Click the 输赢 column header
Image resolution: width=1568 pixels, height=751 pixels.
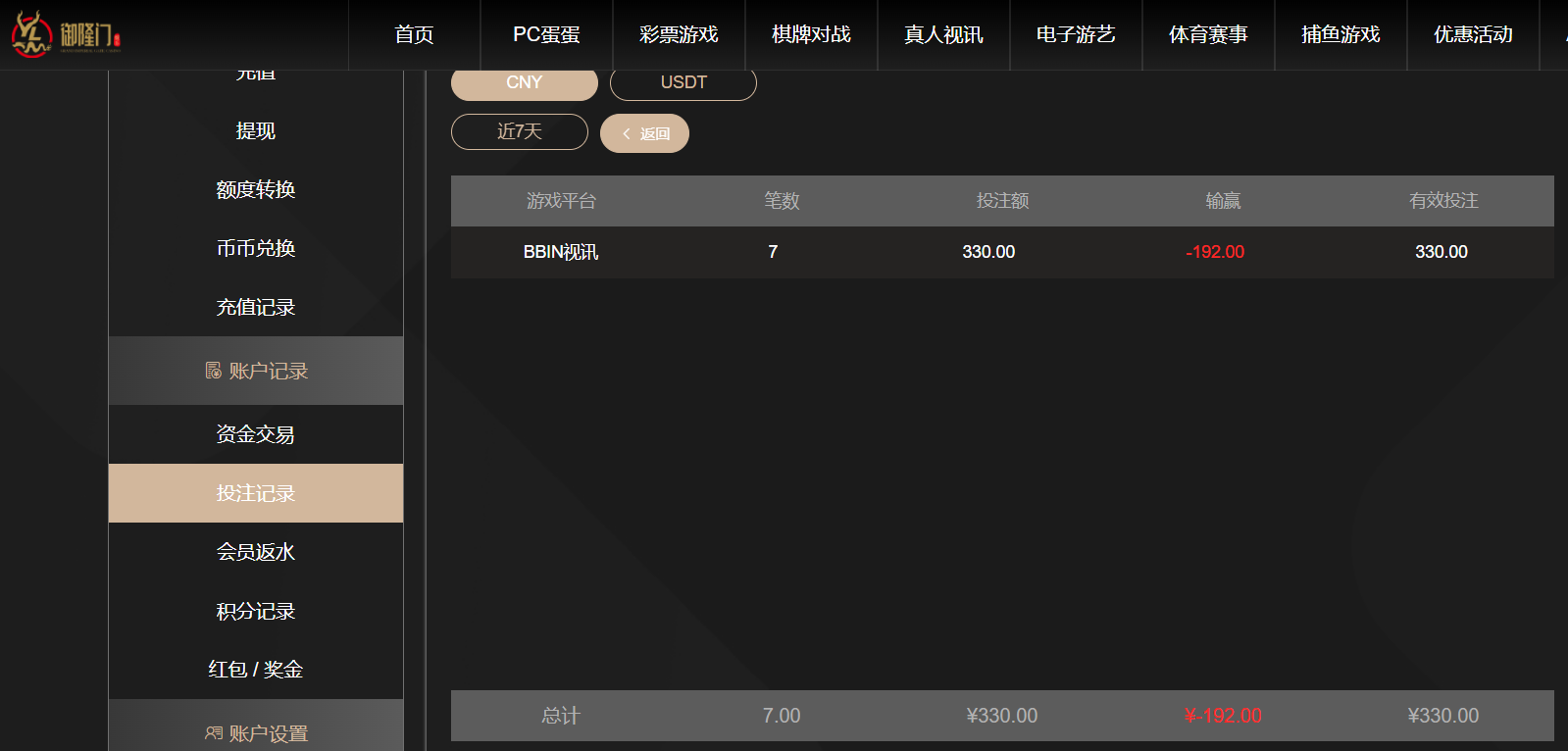(x=1223, y=201)
